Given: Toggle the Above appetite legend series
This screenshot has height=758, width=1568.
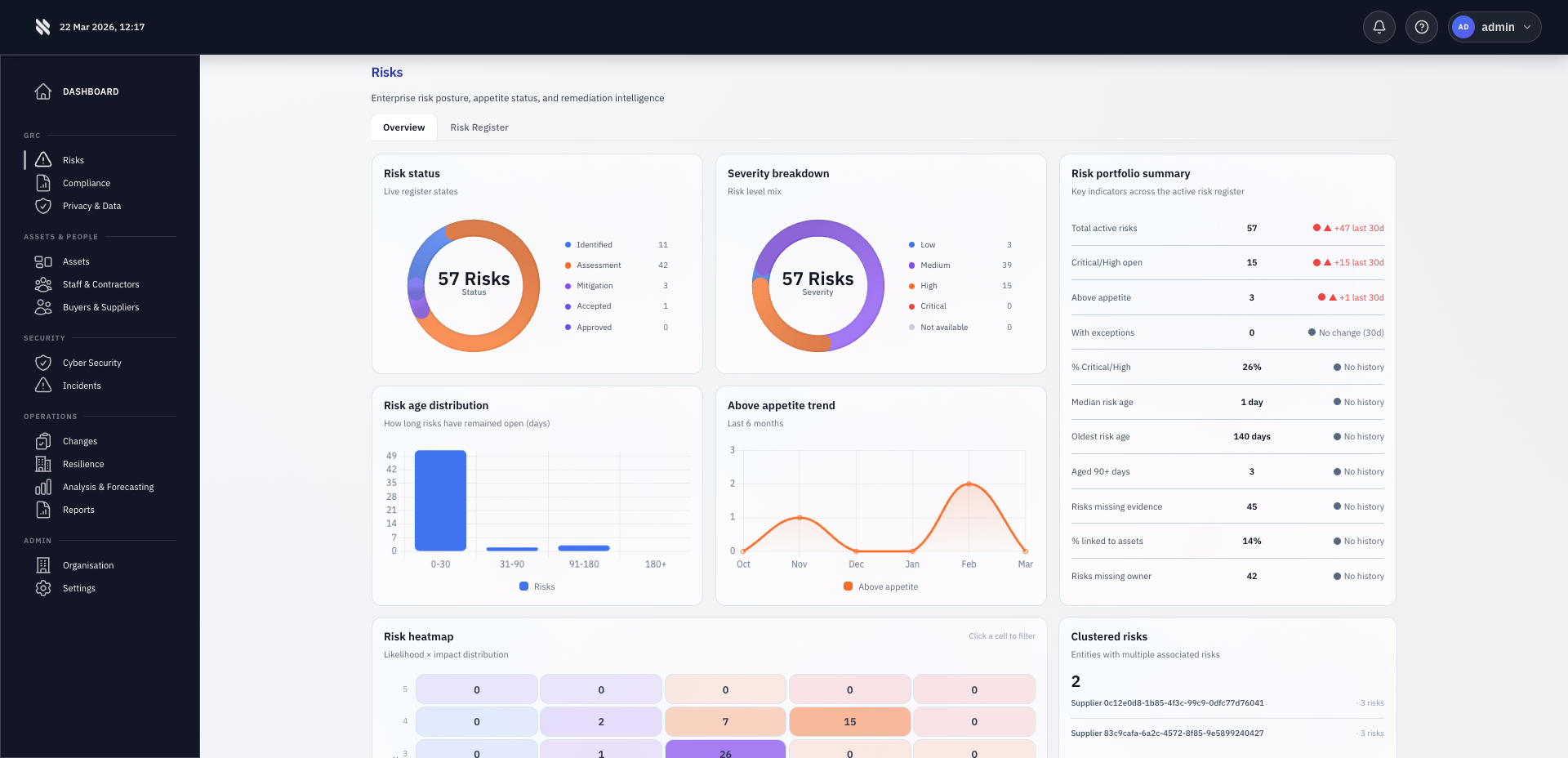Looking at the screenshot, I should tap(880, 586).
